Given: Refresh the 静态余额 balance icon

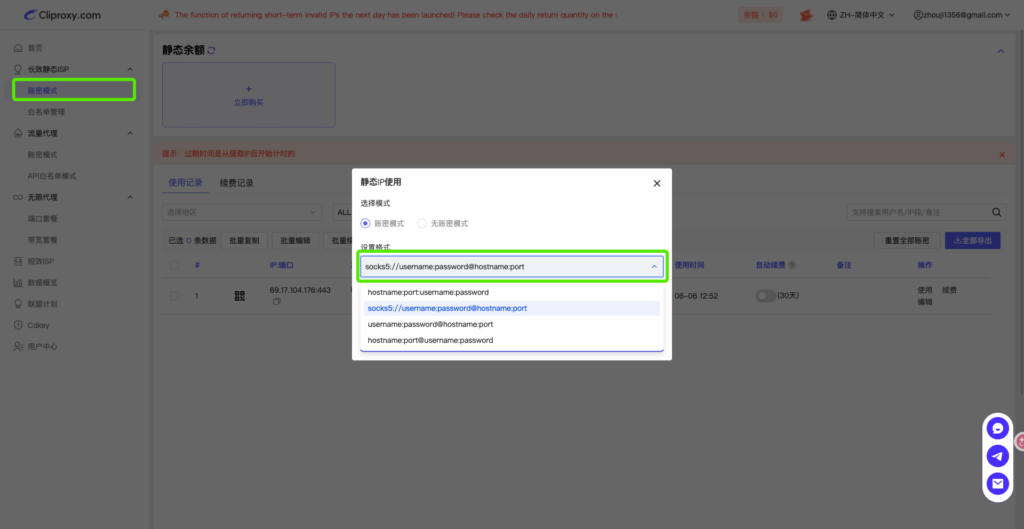Looking at the screenshot, I should click(x=211, y=50).
